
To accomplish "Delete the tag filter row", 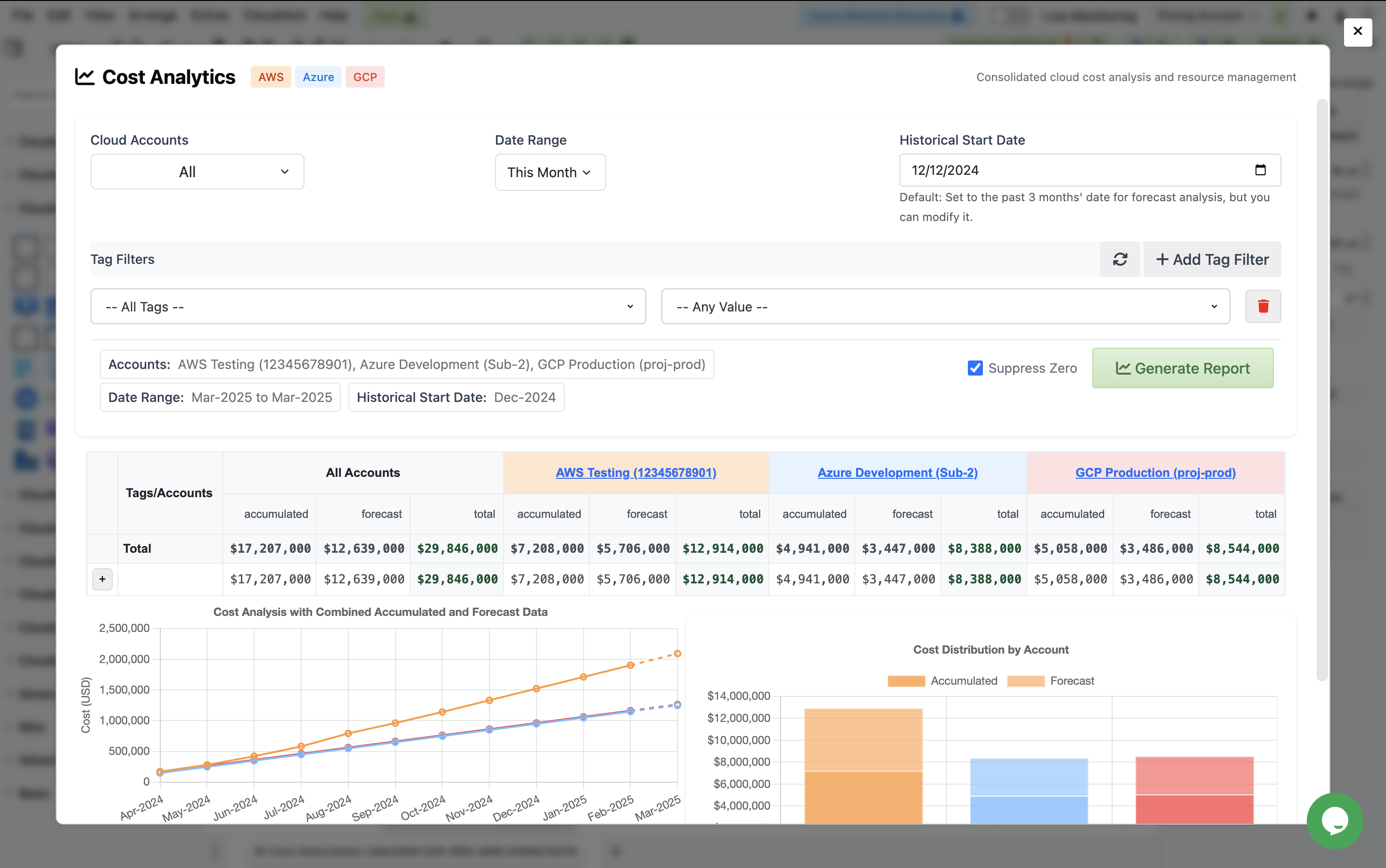I will 1262,307.
